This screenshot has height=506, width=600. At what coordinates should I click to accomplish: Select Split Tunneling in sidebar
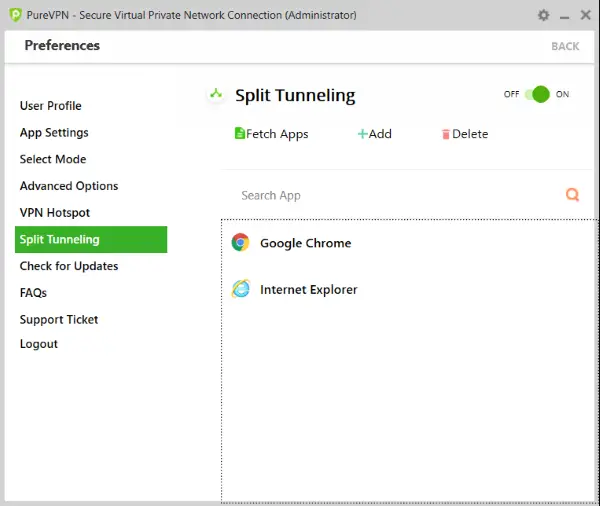91,240
